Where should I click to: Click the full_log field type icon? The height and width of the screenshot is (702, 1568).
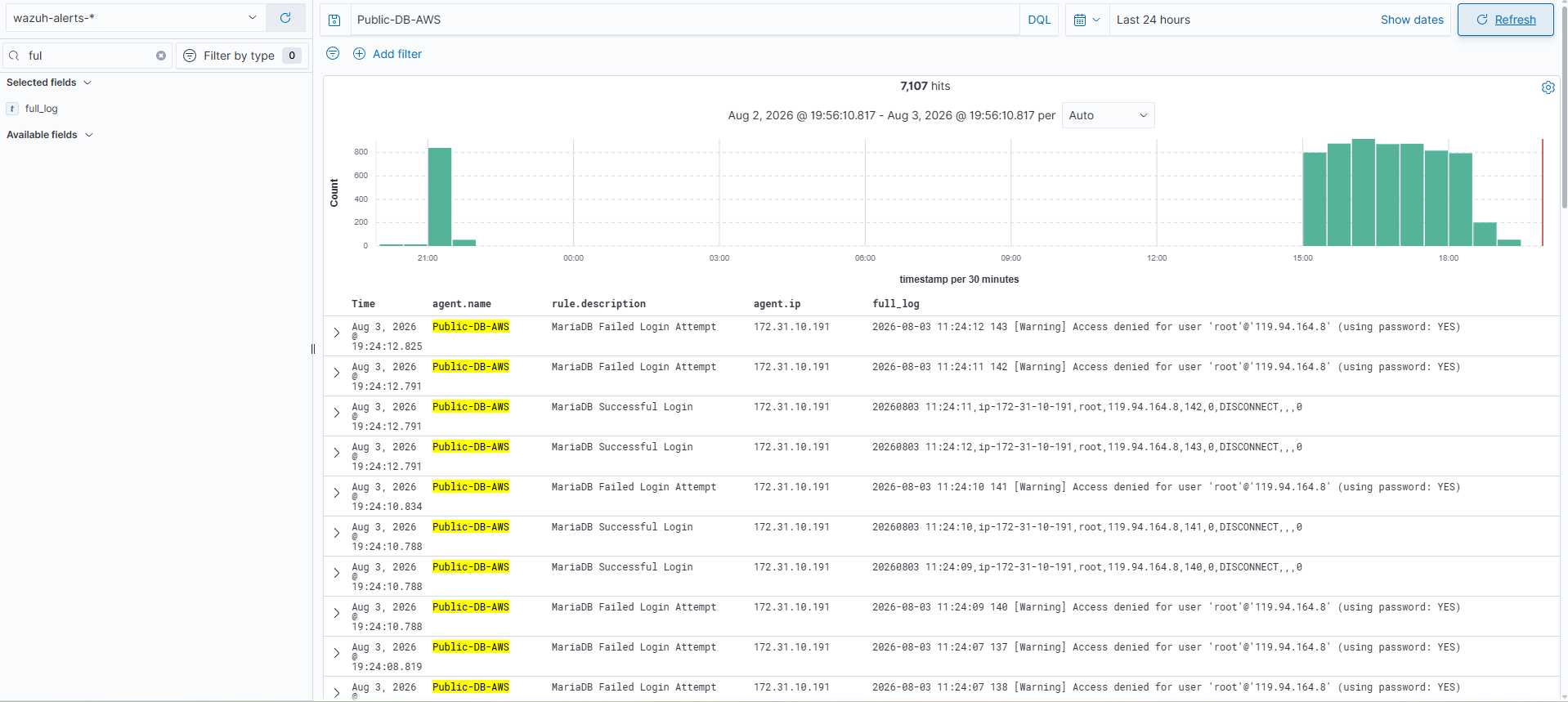(12, 109)
